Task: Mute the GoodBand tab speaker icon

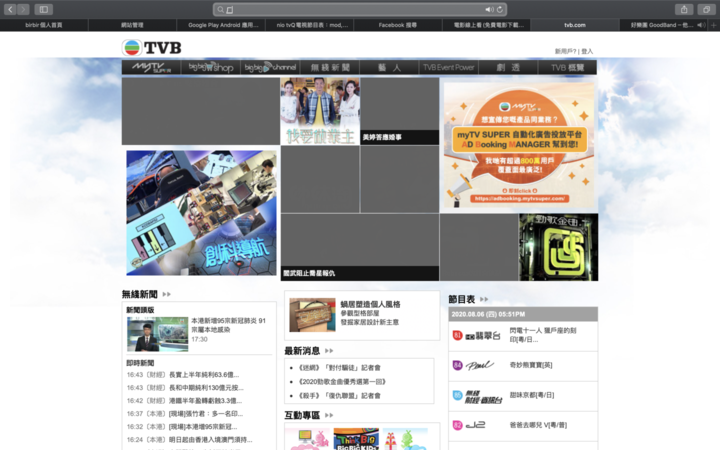Action: [x=701, y=25]
